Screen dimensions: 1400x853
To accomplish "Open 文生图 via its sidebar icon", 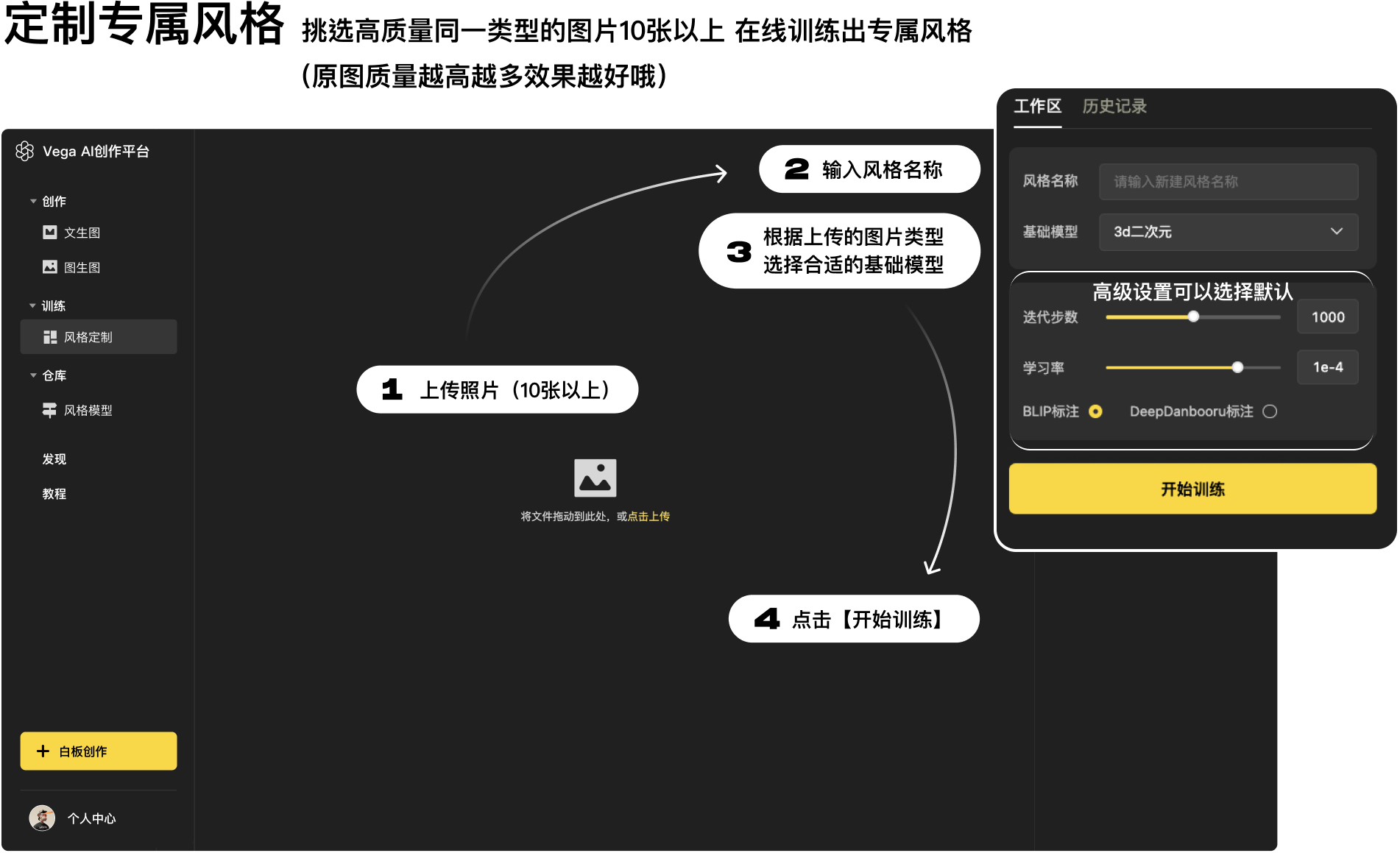I will (49, 233).
